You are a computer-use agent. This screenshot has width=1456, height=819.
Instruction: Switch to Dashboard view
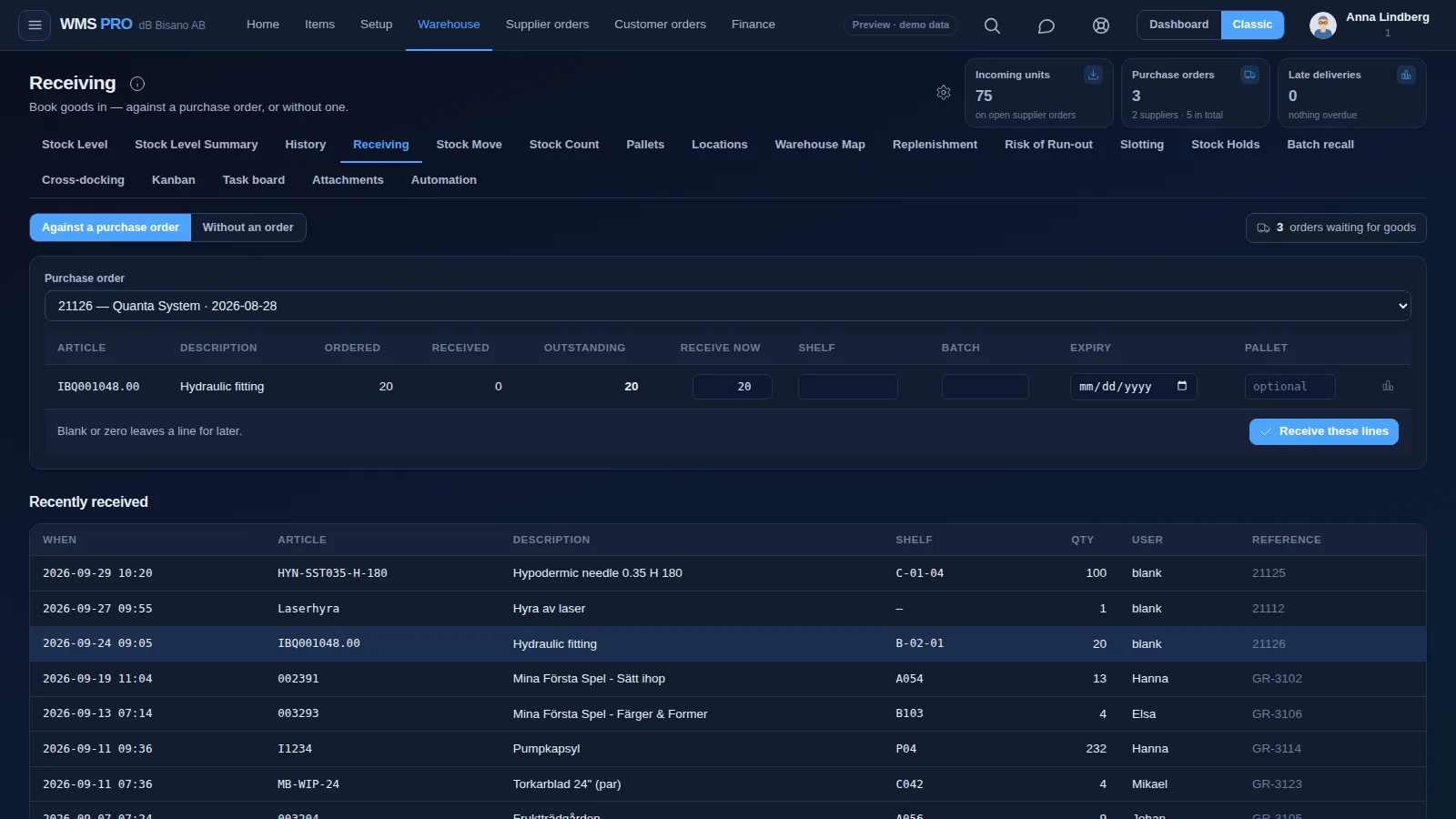click(x=1178, y=25)
